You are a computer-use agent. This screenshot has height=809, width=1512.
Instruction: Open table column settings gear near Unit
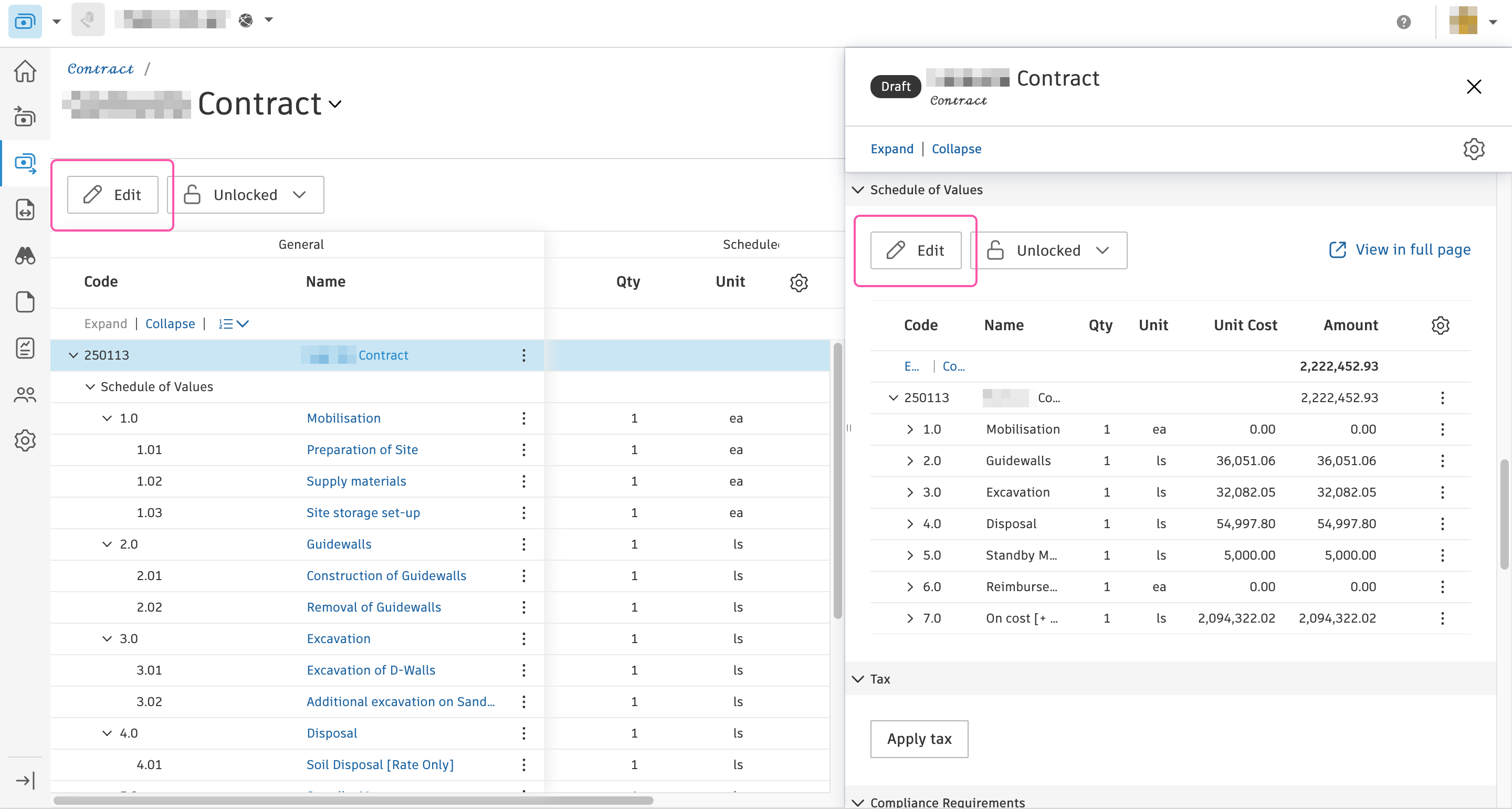tap(798, 282)
